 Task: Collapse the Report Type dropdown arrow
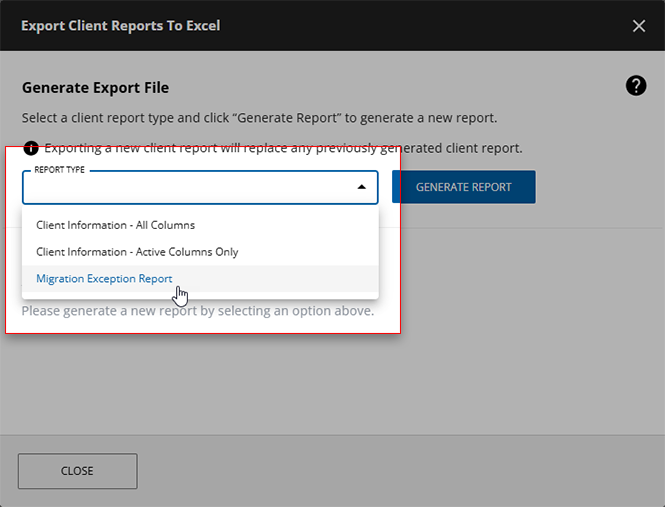click(x=361, y=187)
